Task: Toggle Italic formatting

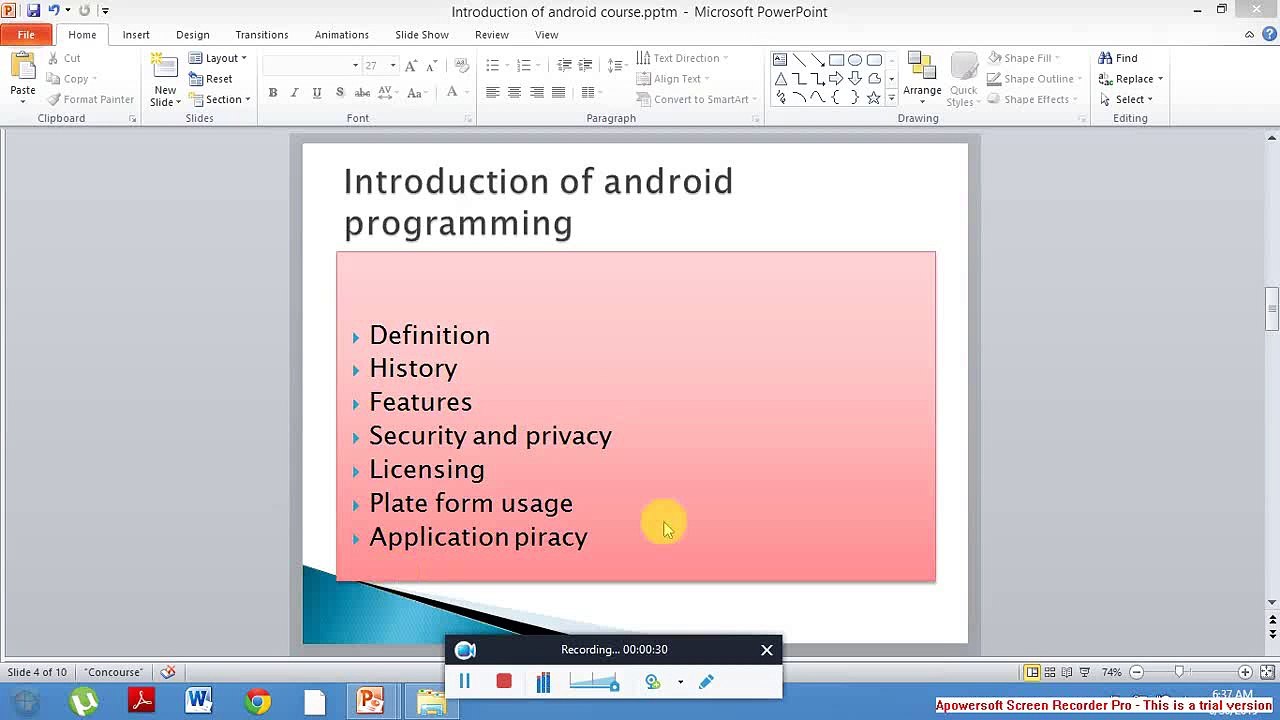Action: point(295,93)
